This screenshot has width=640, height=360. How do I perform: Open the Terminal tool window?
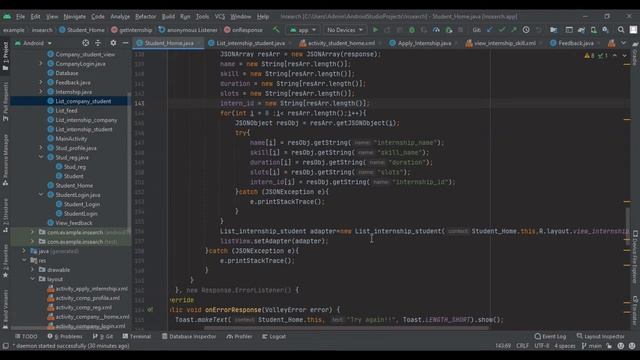click(136, 336)
